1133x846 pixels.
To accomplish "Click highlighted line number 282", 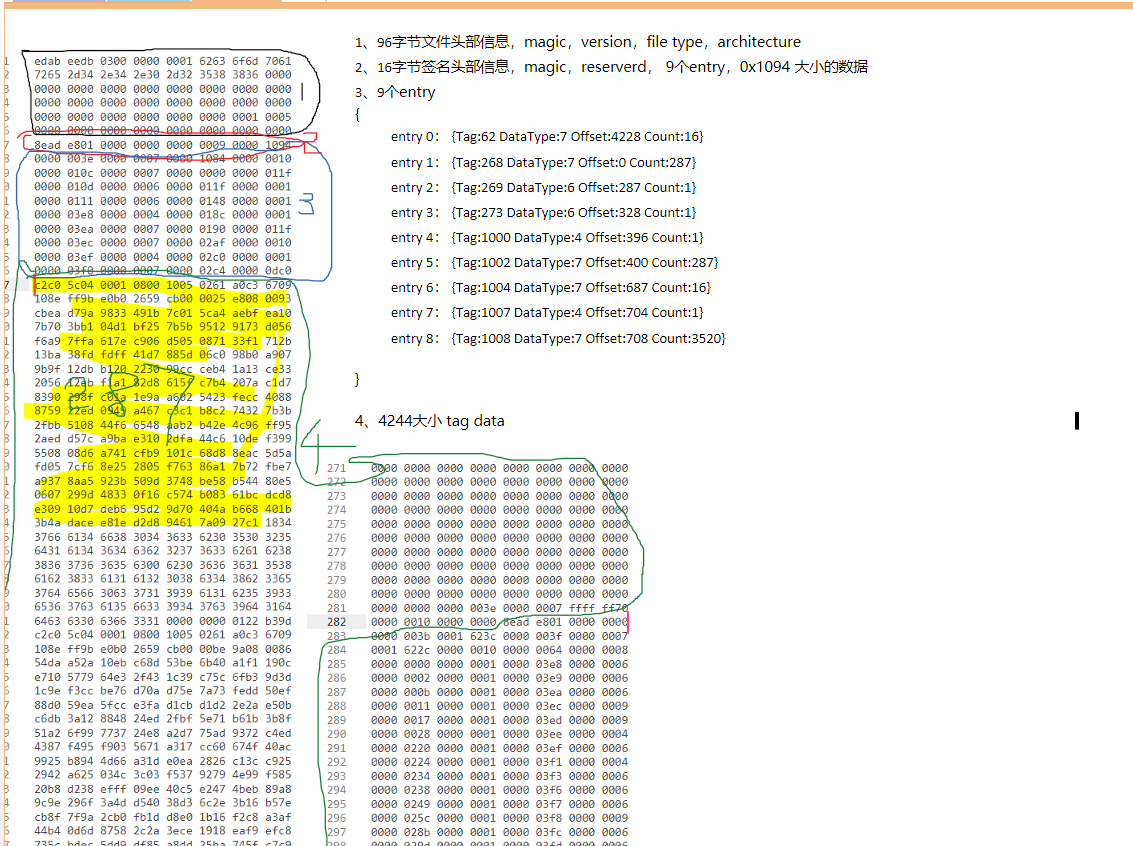I will (x=336, y=622).
